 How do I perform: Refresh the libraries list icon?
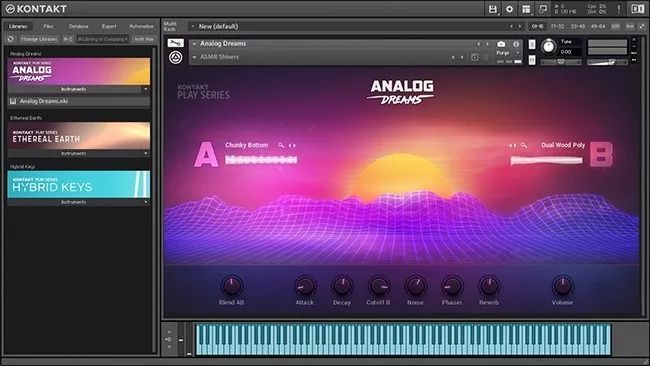coord(11,39)
